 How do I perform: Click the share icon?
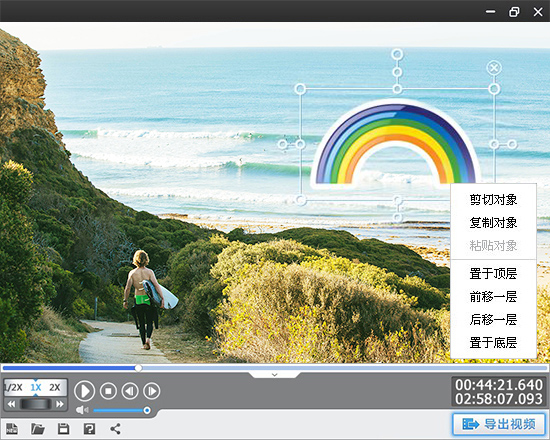click(115, 429)
